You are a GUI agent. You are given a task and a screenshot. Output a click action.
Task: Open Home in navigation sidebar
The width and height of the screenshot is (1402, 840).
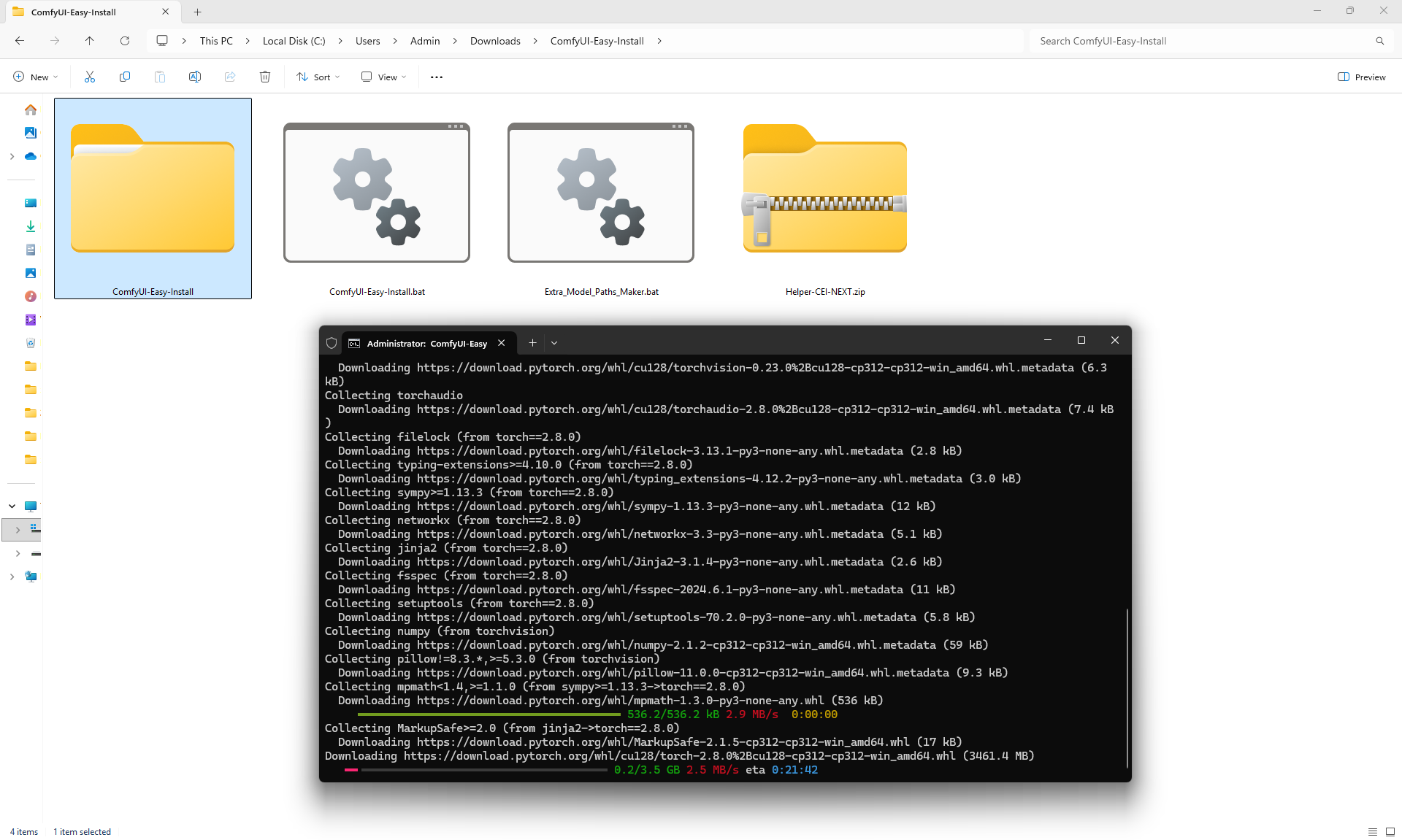(x=31, y=109)
